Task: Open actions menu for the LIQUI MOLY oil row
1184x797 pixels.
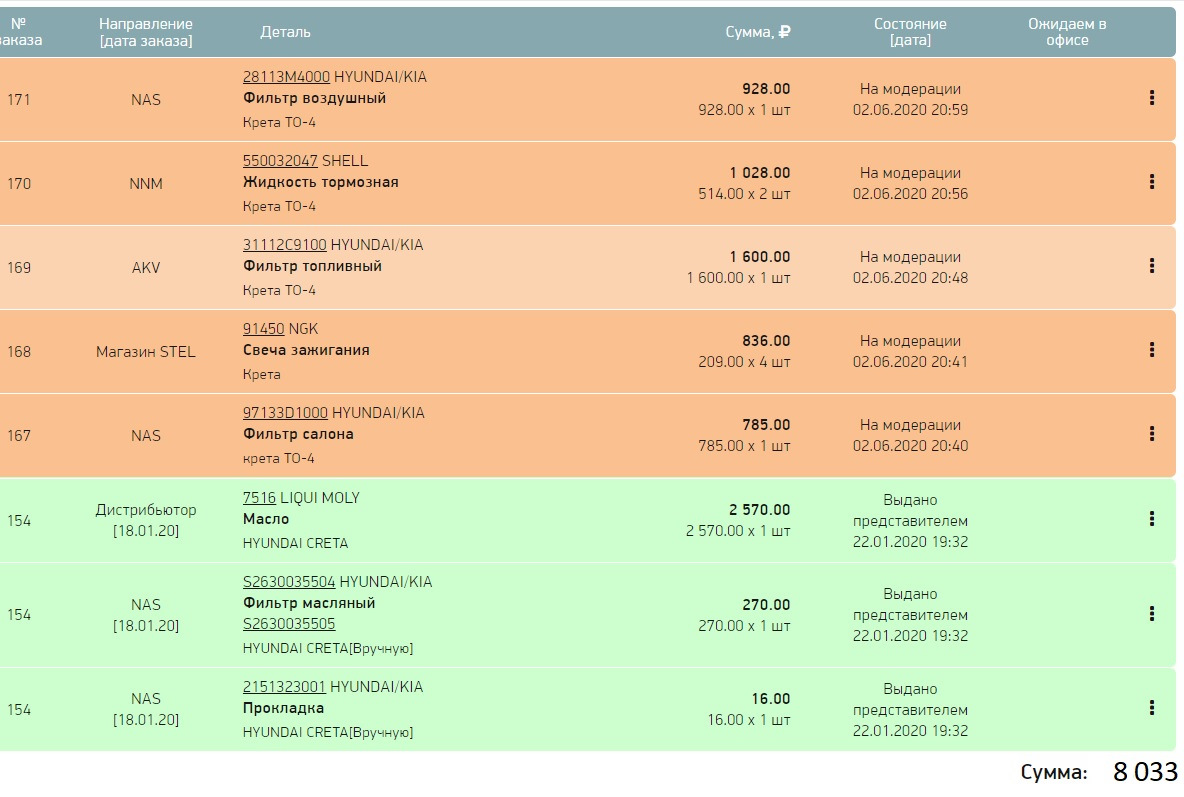Action: point(1152,519)
